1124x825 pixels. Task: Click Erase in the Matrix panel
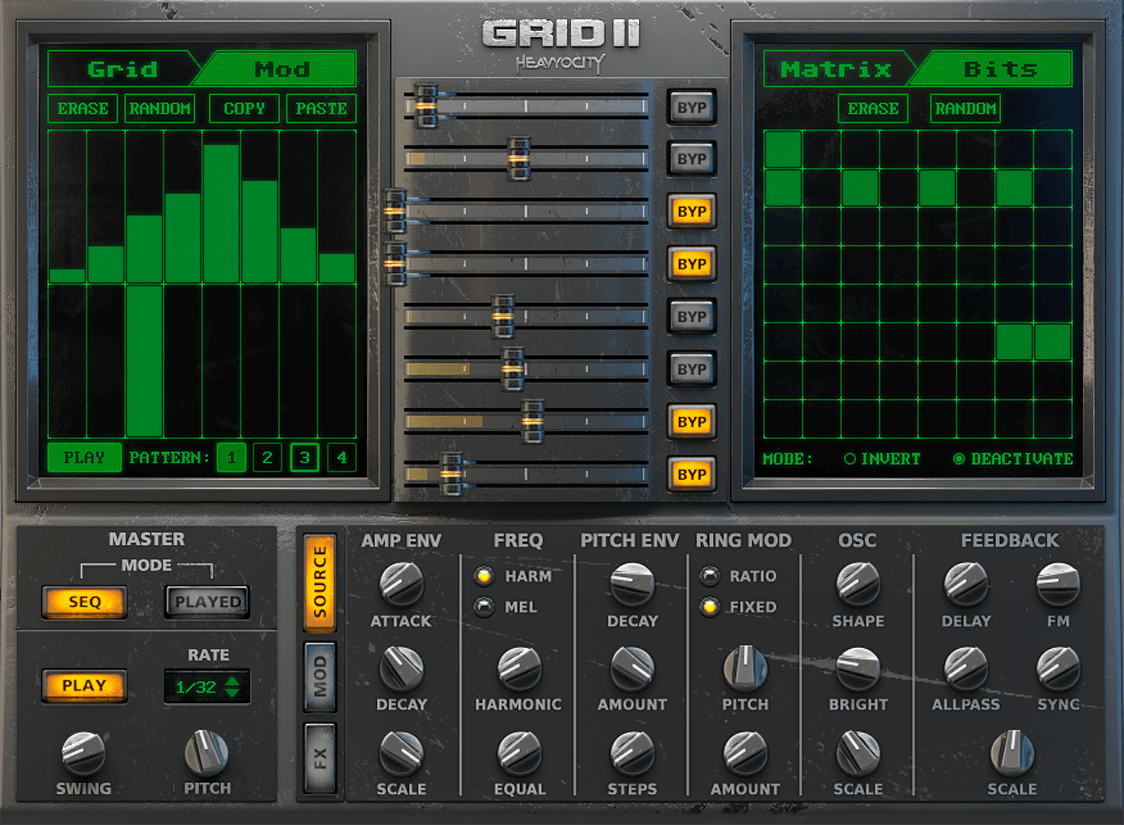(873, 108)
